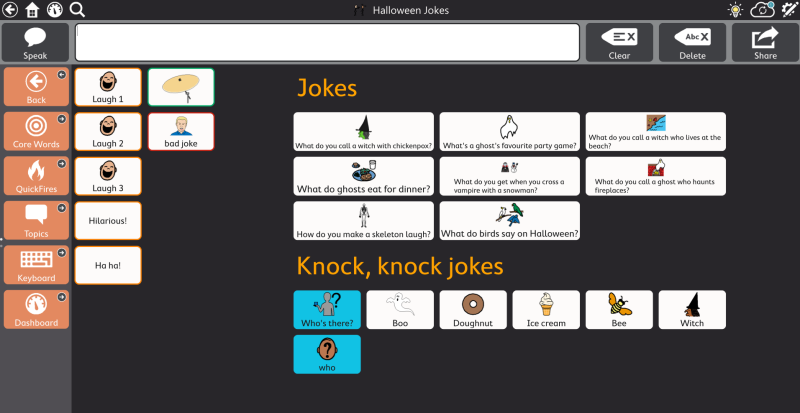Open Keyboard from the sidebar
Screen dimensions: 800x413
click(x=36, y=265)
